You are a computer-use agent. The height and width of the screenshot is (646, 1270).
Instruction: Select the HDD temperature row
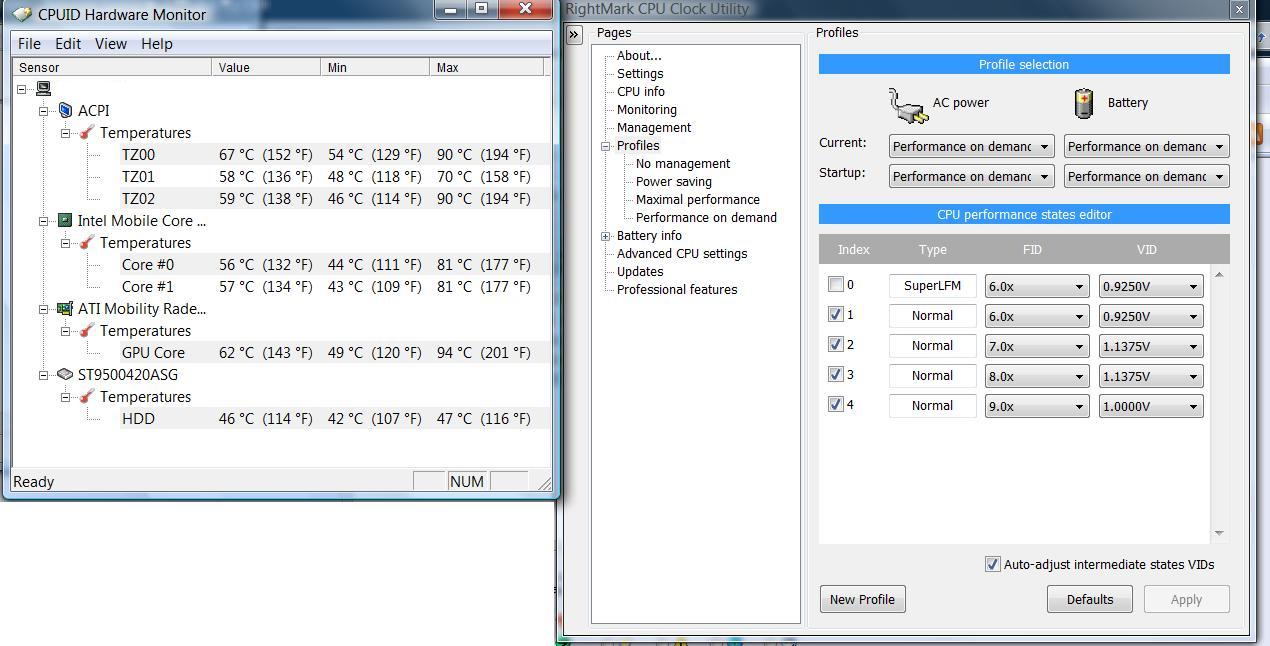(335, 418)
